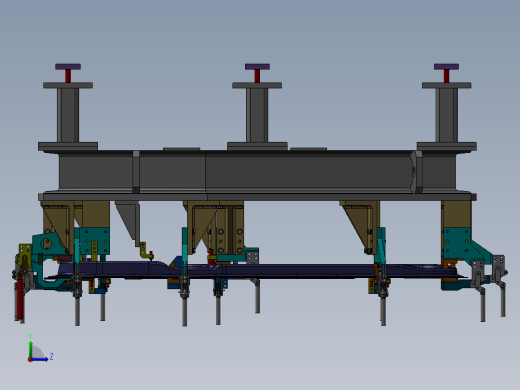The width and height of the screenshot is (520, 390).
Task: Select the red cylinder at far left bottom
Action: coord(20,298)
